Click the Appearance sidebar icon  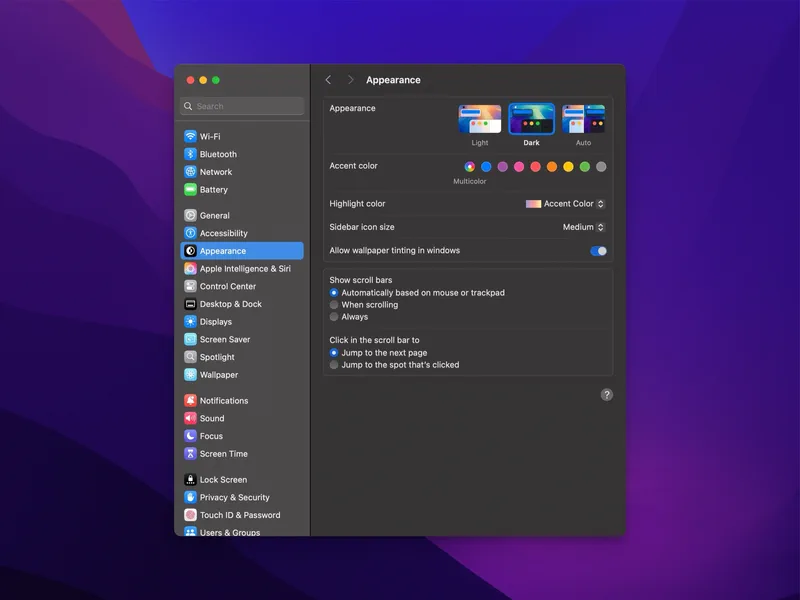coord(190,251)
